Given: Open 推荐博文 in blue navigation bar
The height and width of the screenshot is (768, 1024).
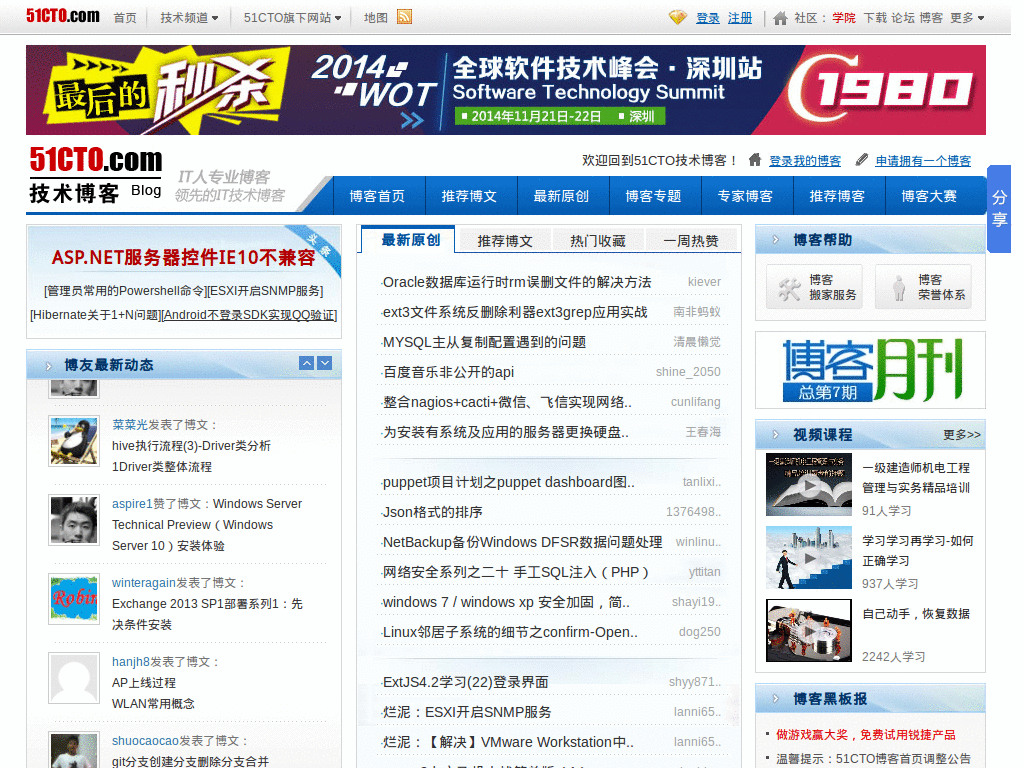Looking at the screenshot, I should pos(469,196).
